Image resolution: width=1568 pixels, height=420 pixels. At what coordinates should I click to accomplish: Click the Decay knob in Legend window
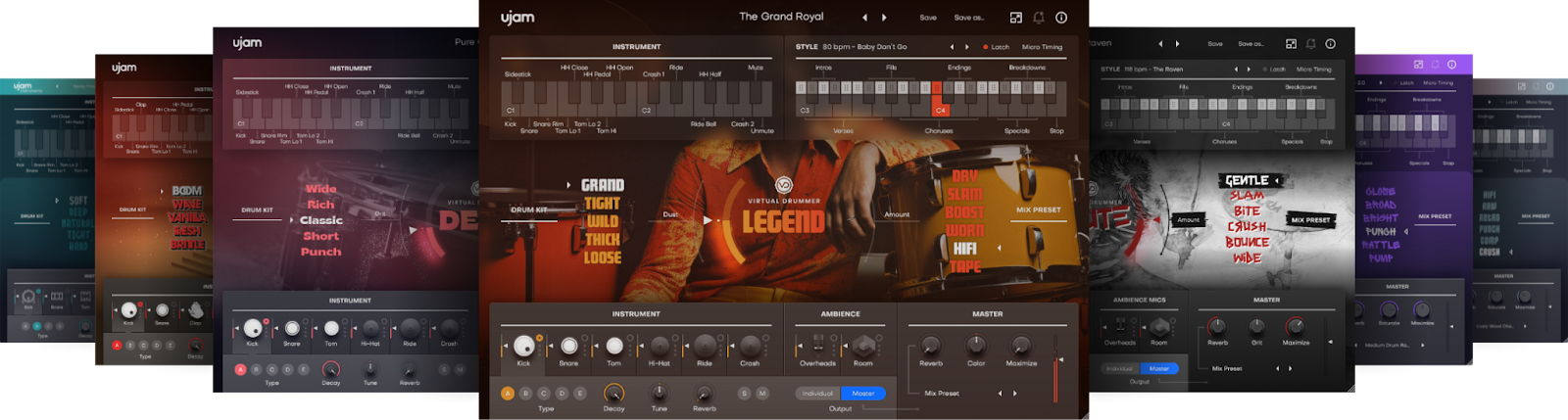[613, 393]
